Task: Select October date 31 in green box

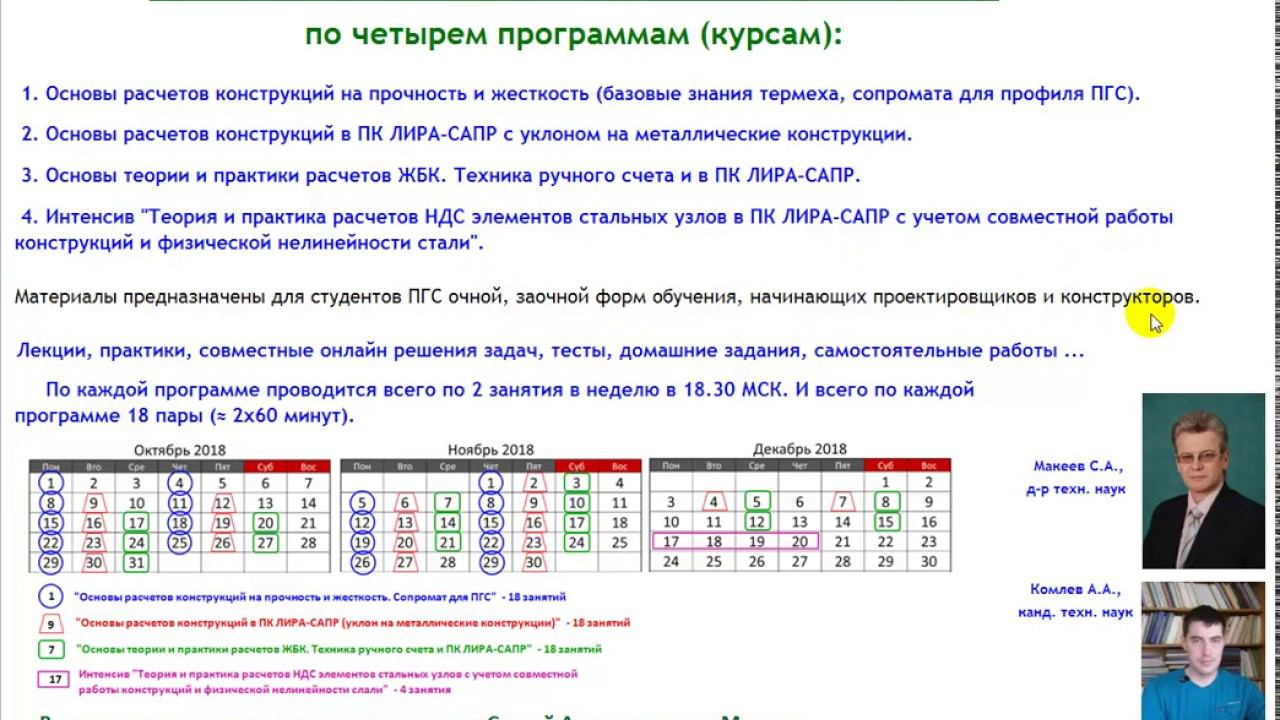Action: pos(136,562)
